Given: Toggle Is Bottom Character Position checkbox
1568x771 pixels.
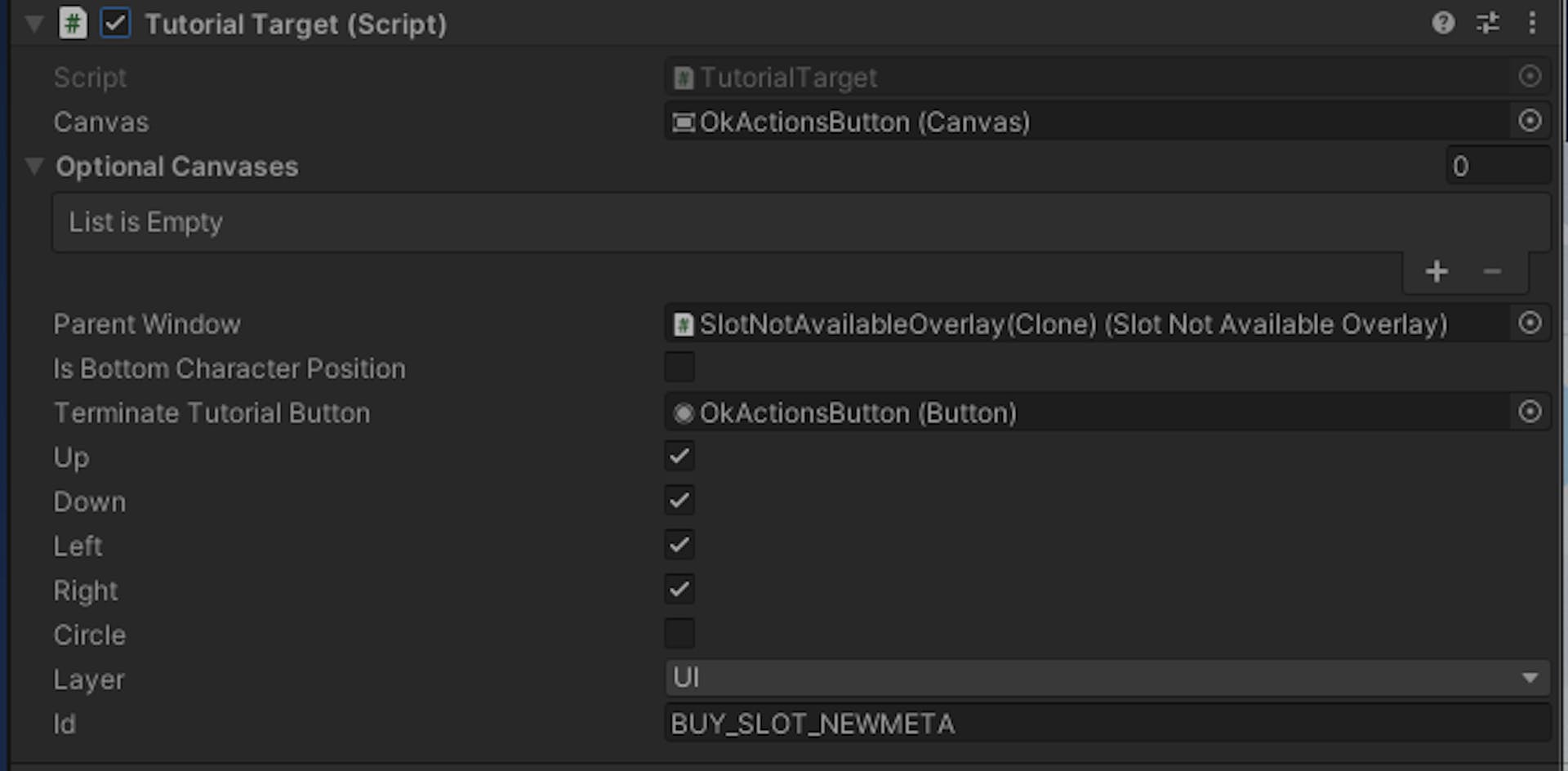Looking at the screenshot, I should [x=679, y=368].
